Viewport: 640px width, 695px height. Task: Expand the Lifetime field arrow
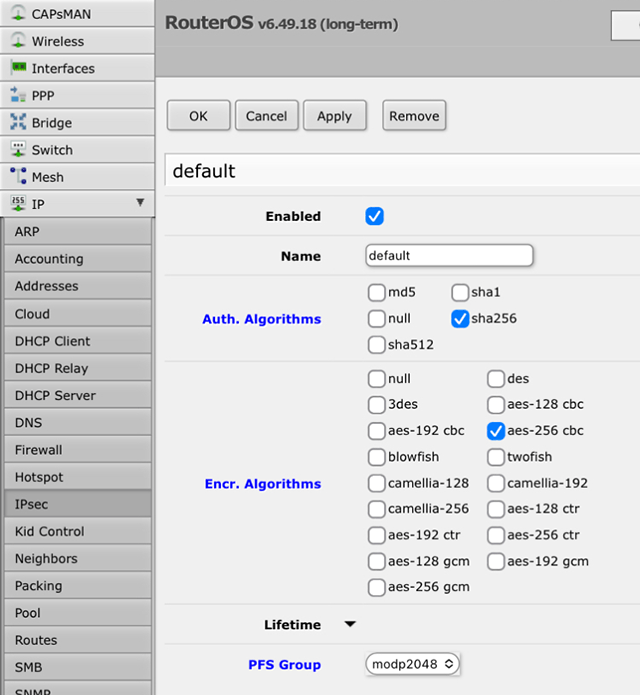click(350, 624)
